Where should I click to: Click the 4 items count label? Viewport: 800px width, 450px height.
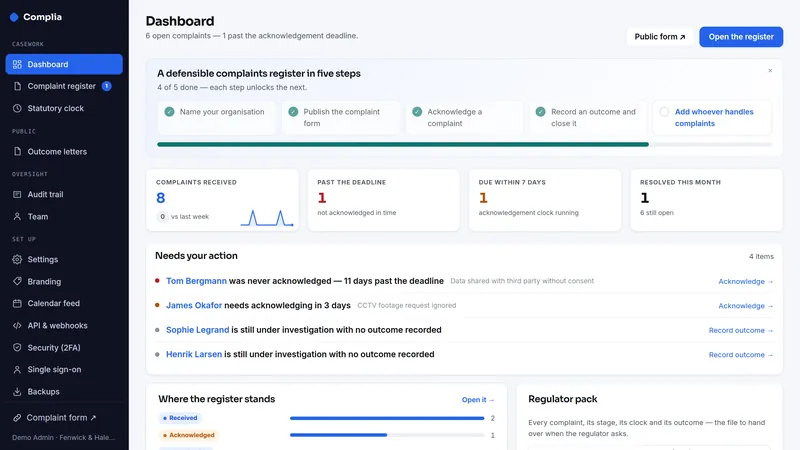761,257
